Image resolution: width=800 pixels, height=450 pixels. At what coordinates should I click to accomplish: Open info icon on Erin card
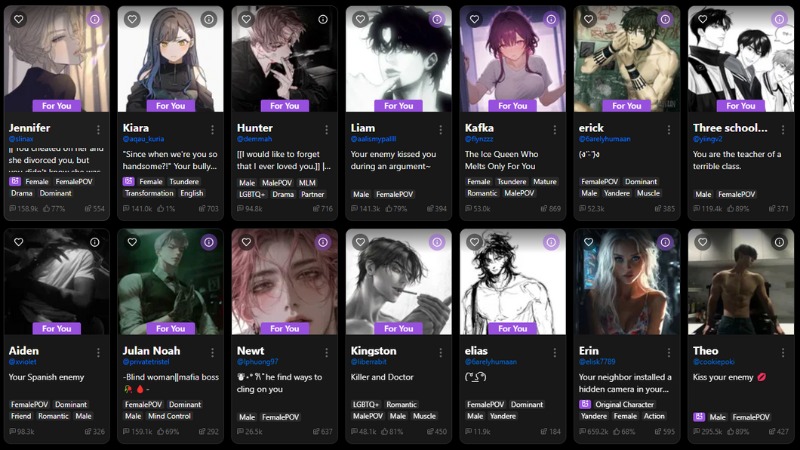665,242
